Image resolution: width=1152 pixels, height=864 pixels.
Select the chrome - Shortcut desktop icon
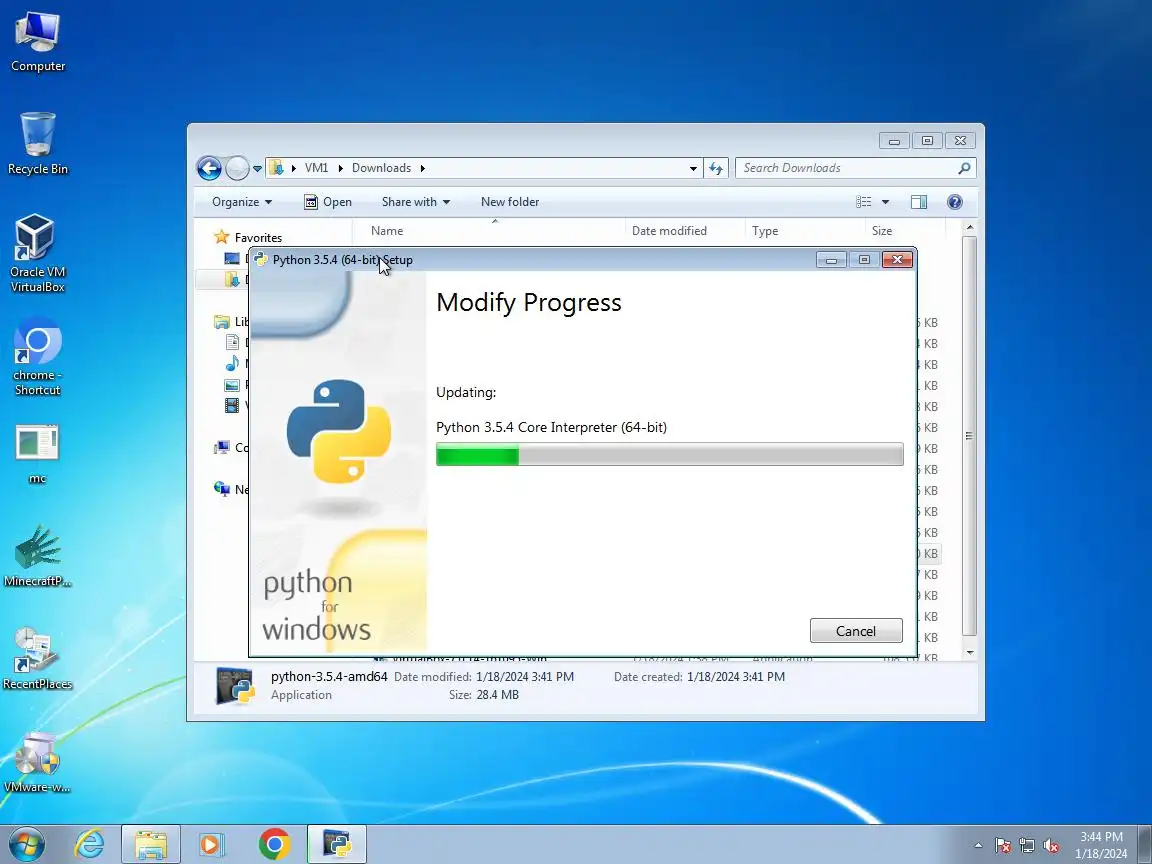tap(37, 356)
